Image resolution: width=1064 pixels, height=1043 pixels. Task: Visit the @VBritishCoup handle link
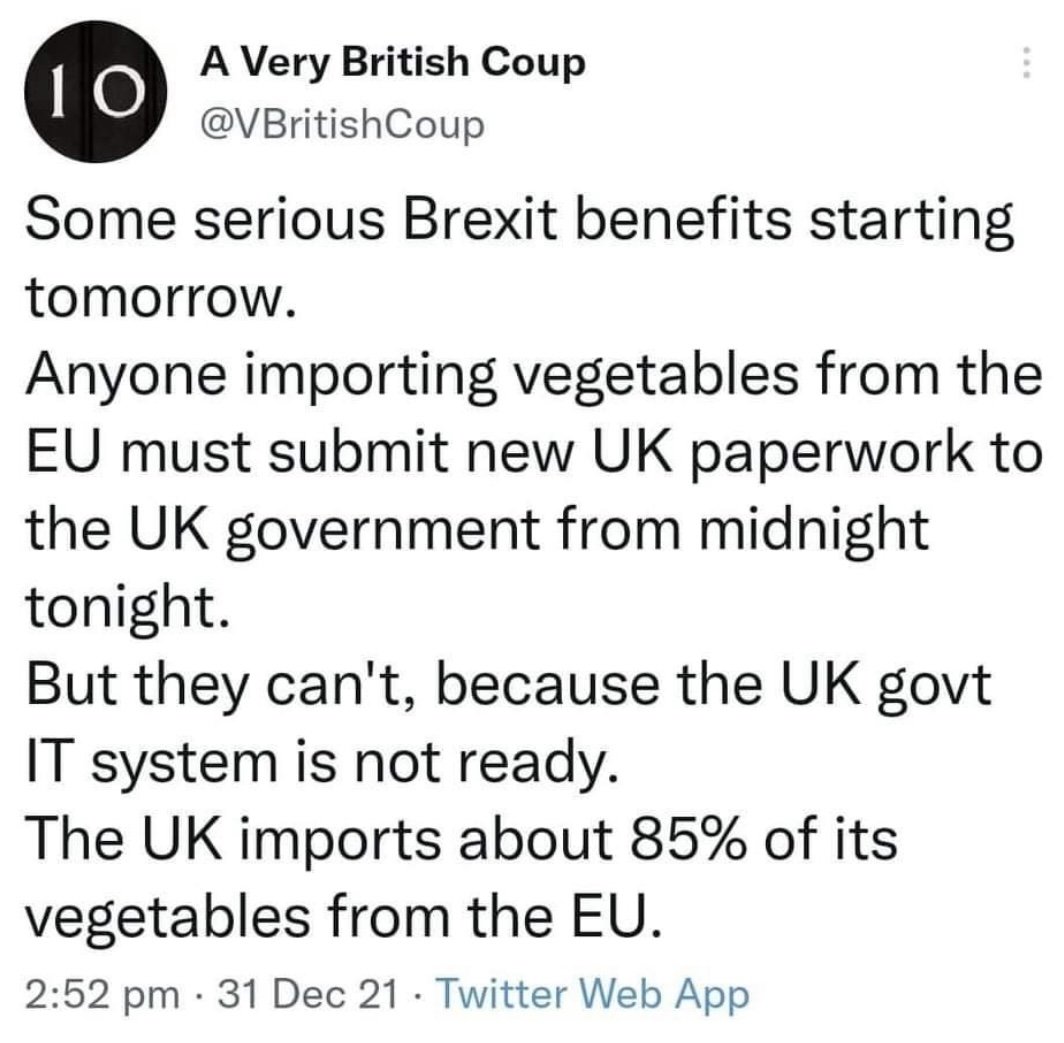(342, 124)
